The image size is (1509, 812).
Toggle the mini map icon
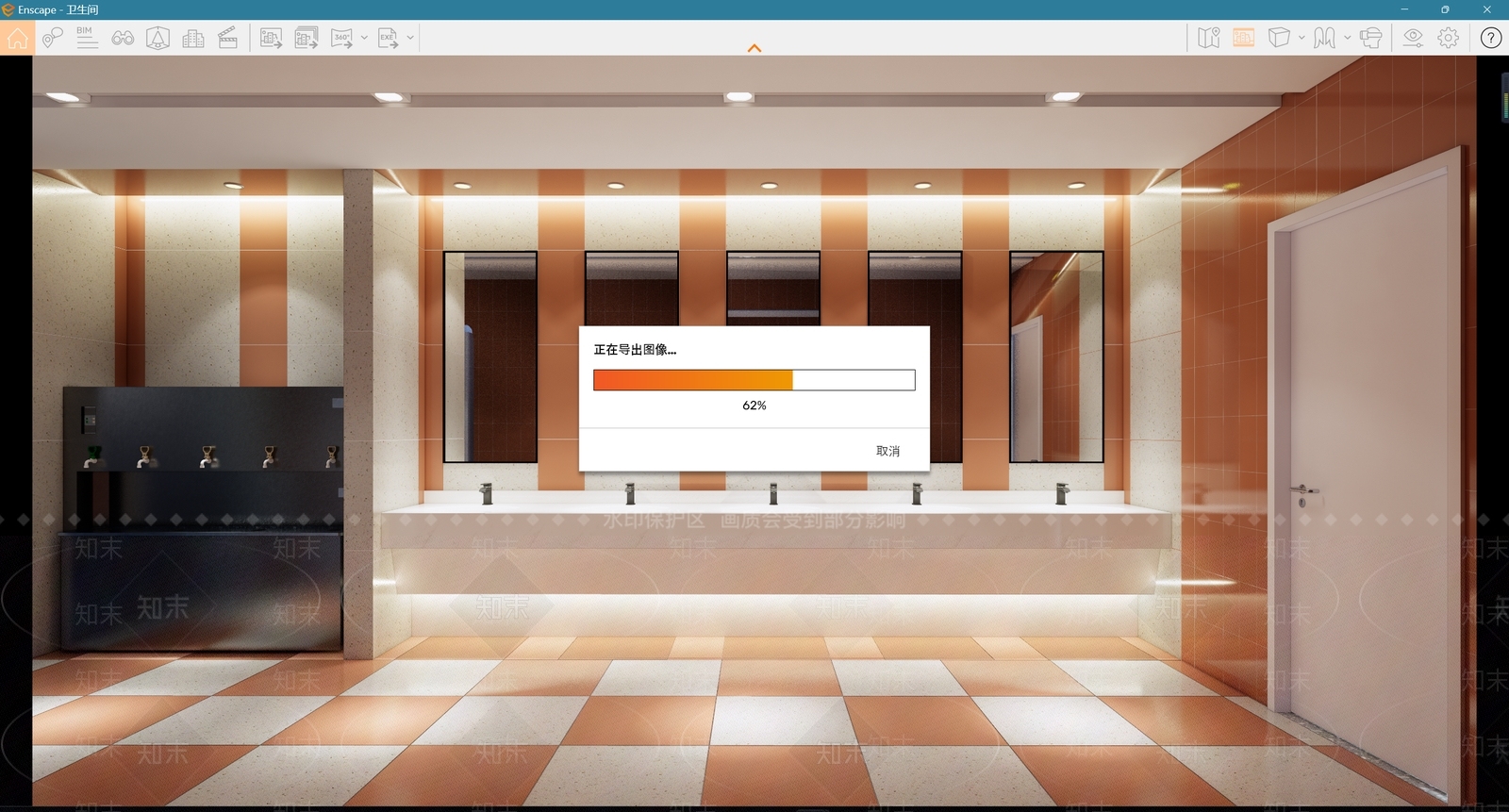click(x=1208, y=38)
